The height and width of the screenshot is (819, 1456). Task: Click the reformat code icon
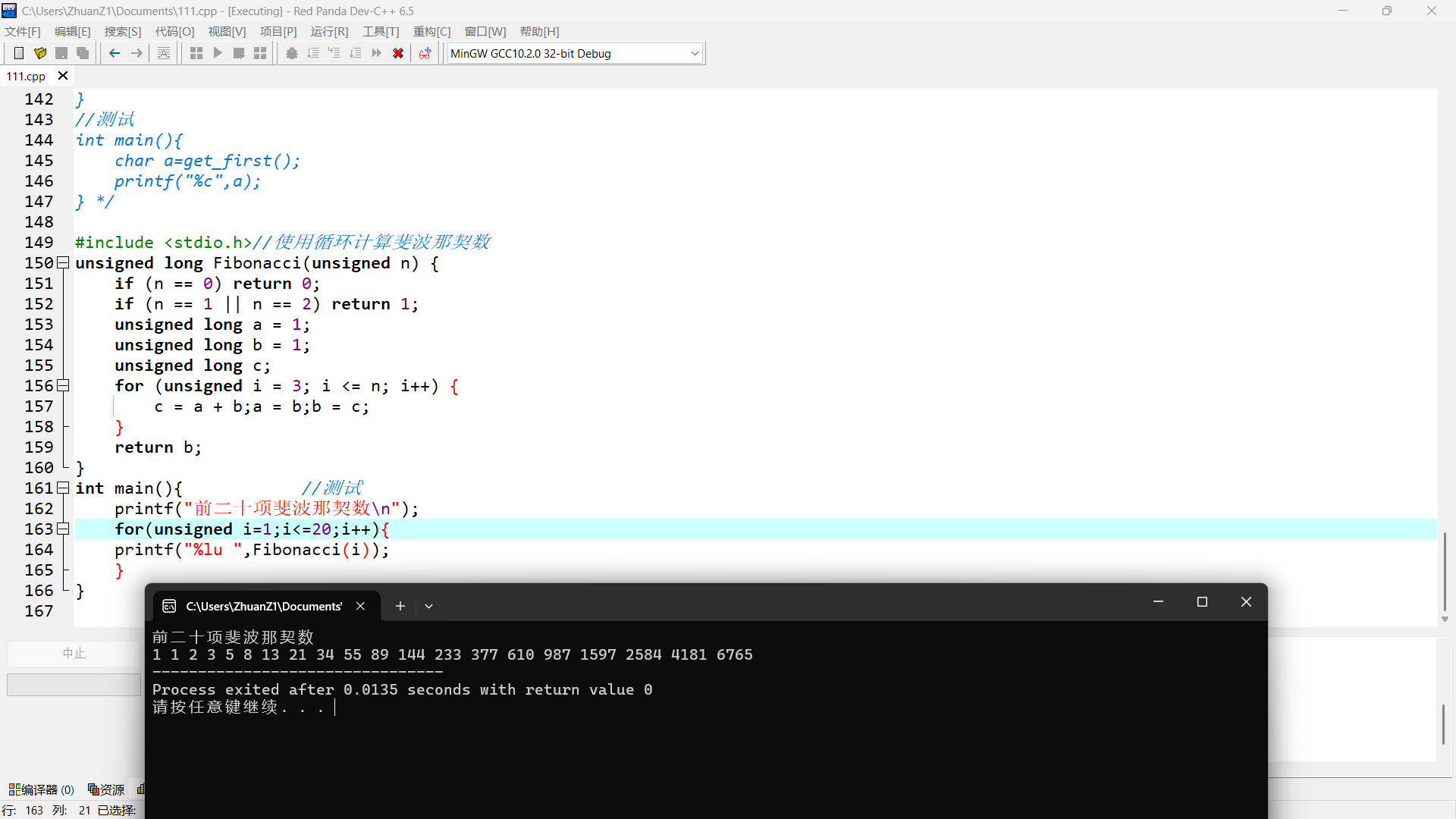coord(164,53)
